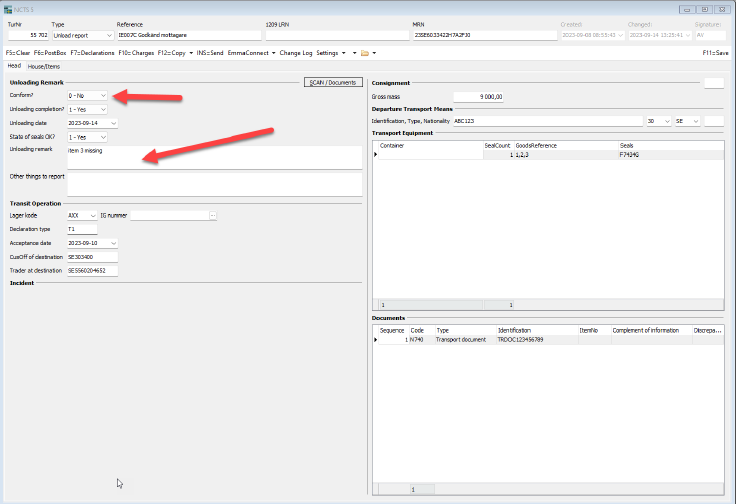The image size is (737, 504).
Task: Click F11=Save in the toolbar
Action: tap(715, 52)
